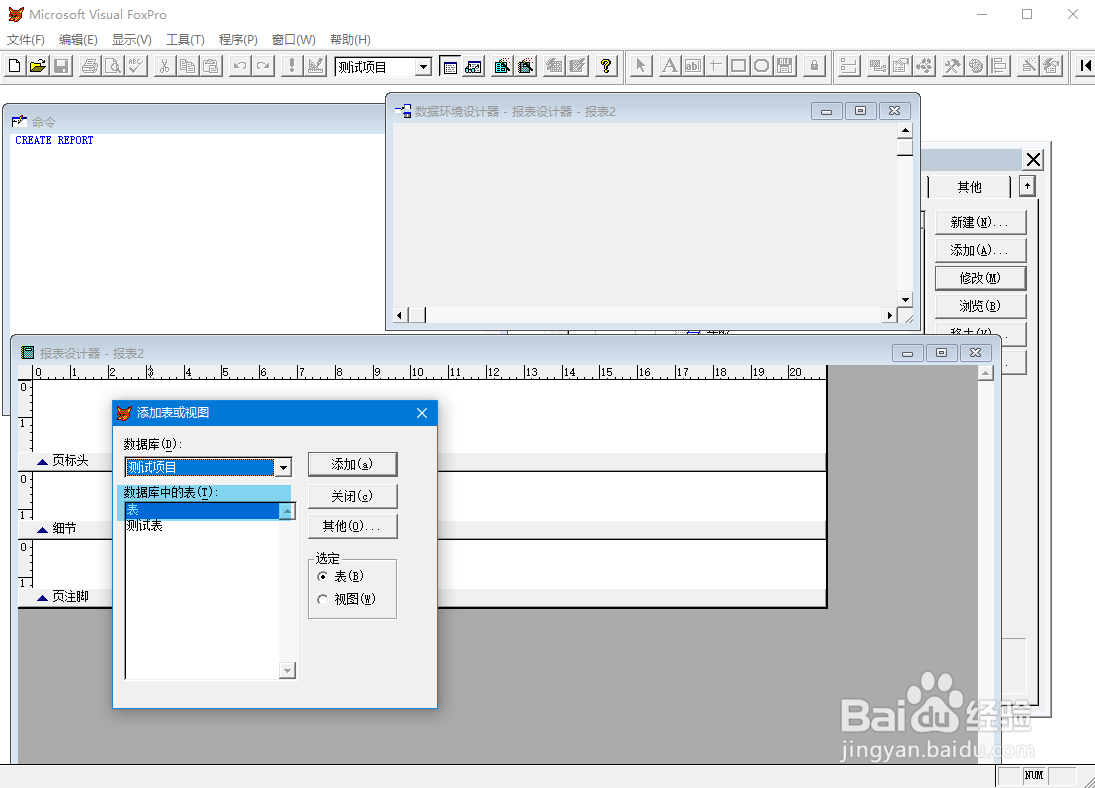Open the toolbar 测试项目 database dropdown
This screenshot has height=788, width=1095.
[x=423, y=67]
